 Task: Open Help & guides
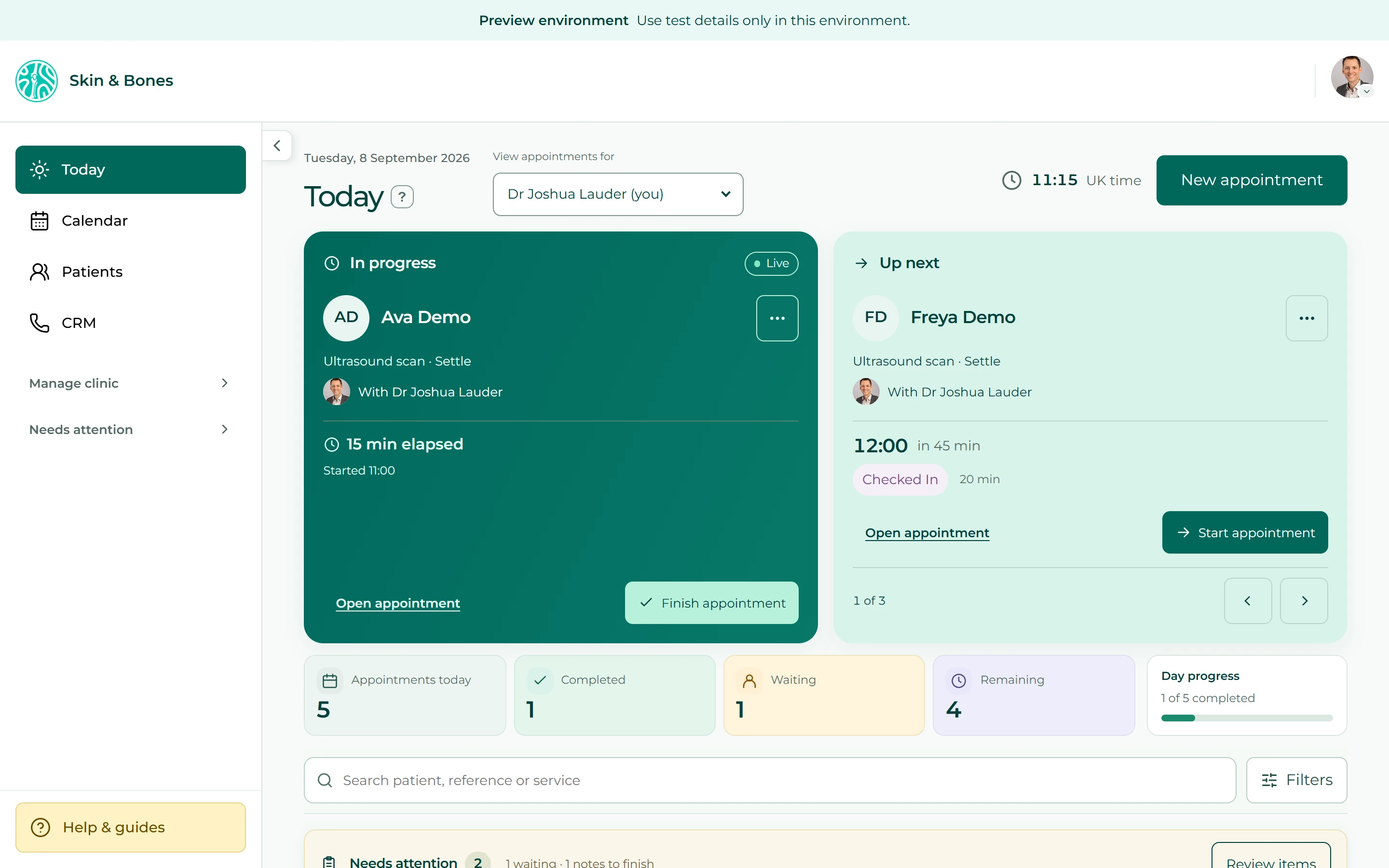130,827
